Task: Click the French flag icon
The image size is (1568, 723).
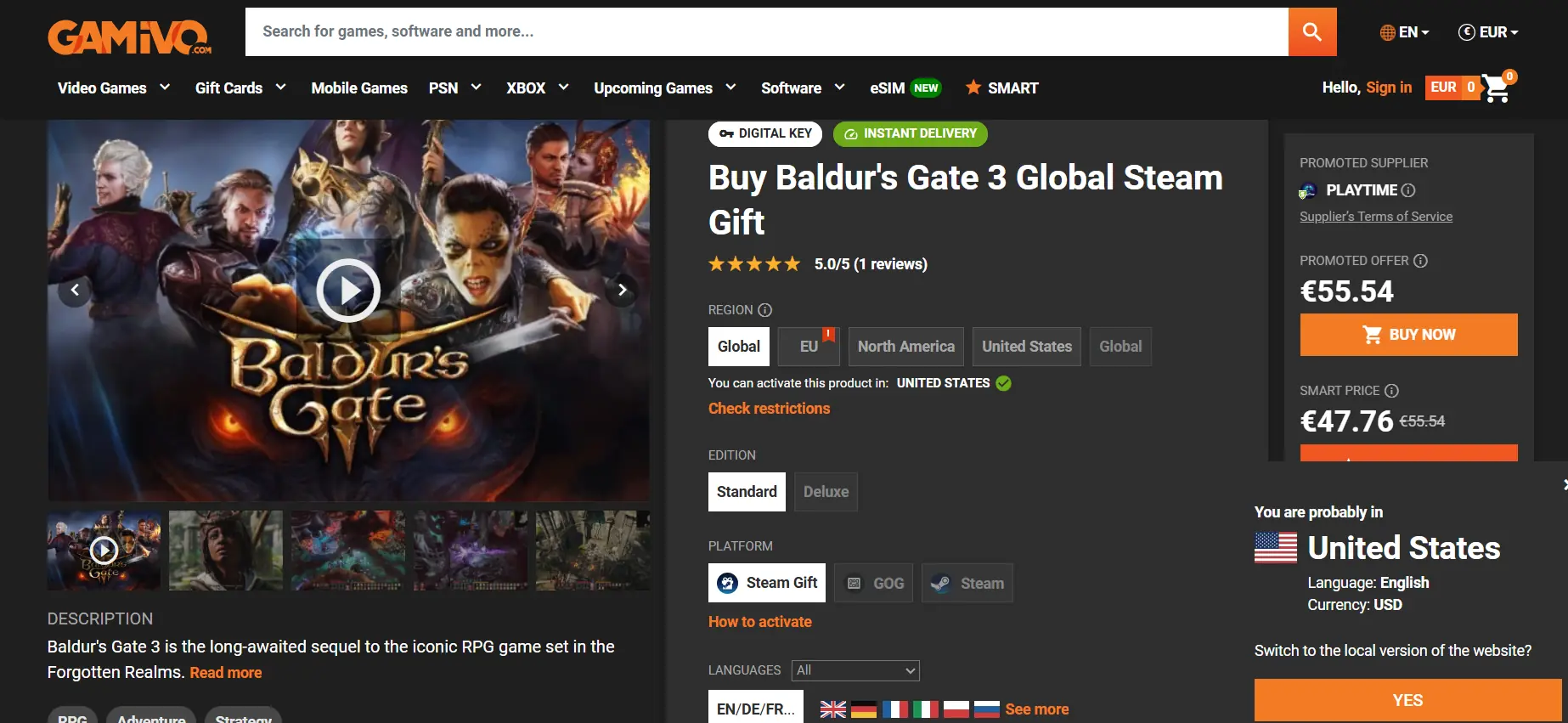Action: pos(895,709)
